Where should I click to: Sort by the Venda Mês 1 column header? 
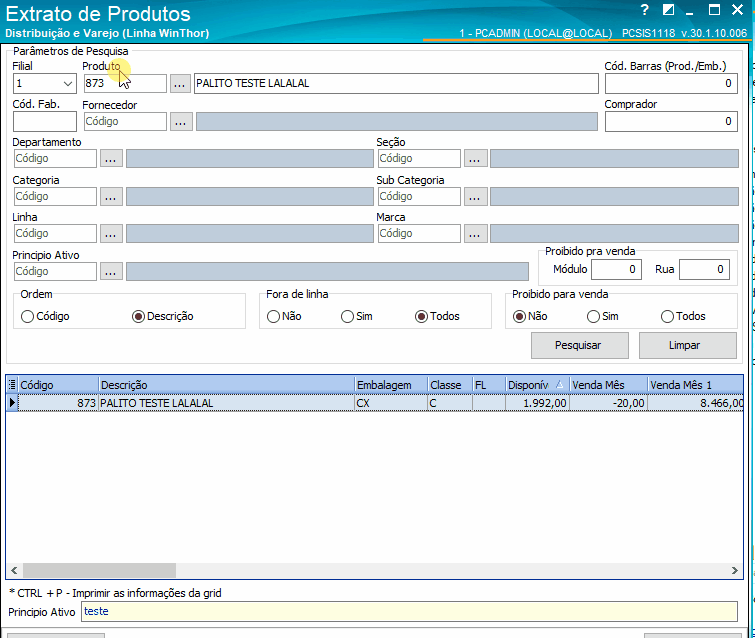695,385
